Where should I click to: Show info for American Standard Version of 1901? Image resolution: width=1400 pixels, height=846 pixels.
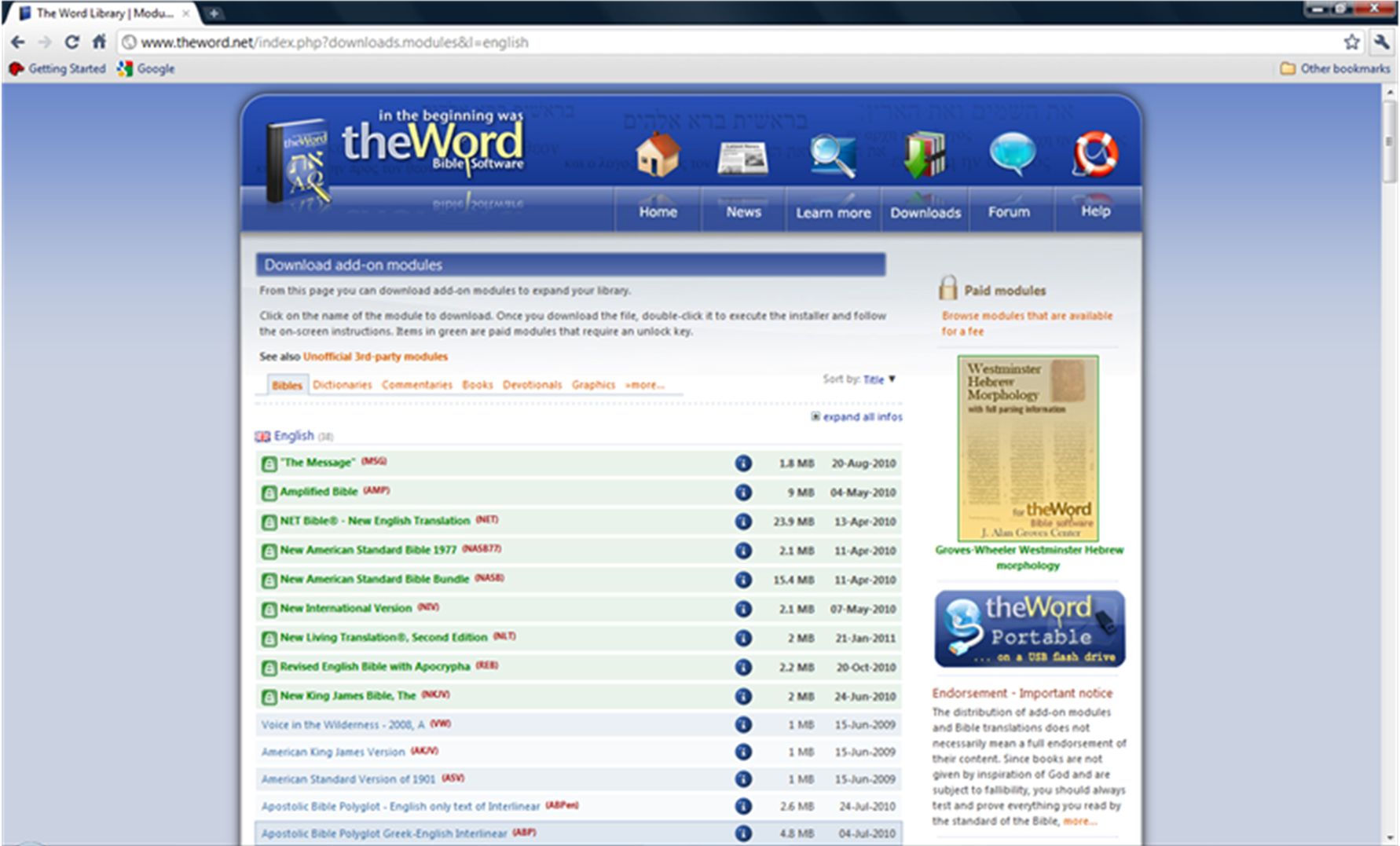click(x=743, y=779)
